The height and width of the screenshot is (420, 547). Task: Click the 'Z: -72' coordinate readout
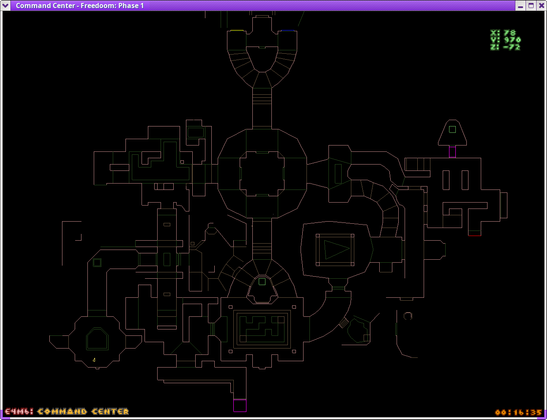tap(505, 47)
